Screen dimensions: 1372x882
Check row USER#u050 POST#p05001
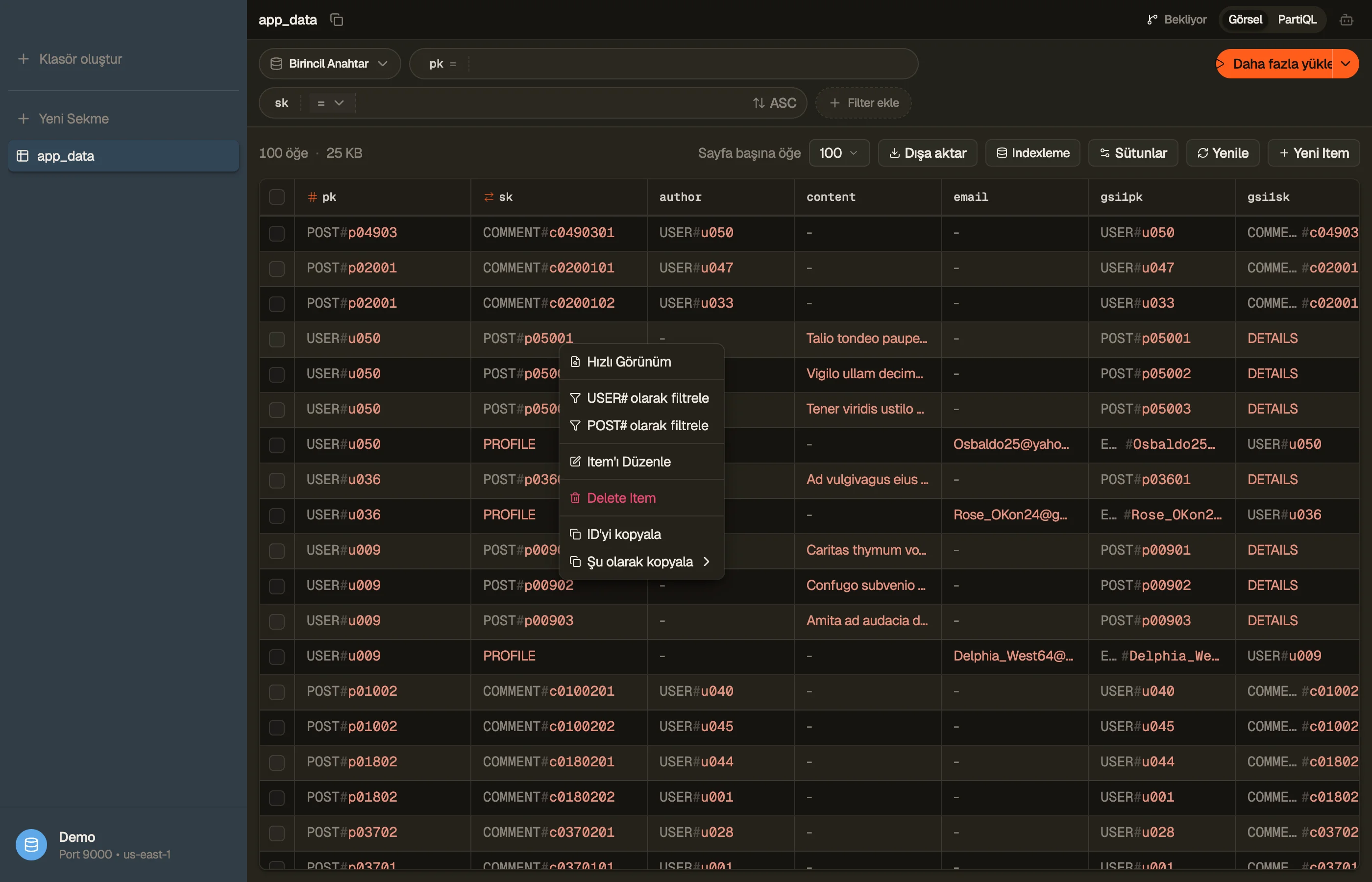coord(276,339)
